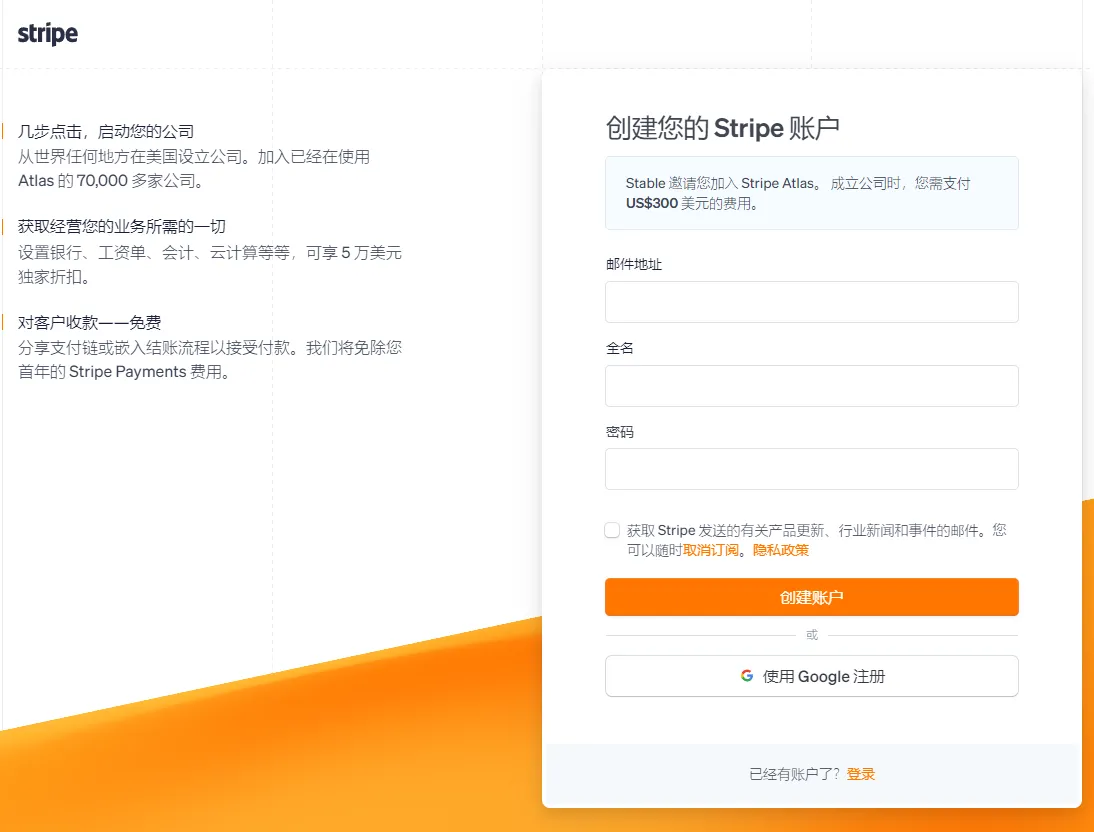Go to the 登录 login link
Screen dimensions: 1094x832
[x=860, y=774]
